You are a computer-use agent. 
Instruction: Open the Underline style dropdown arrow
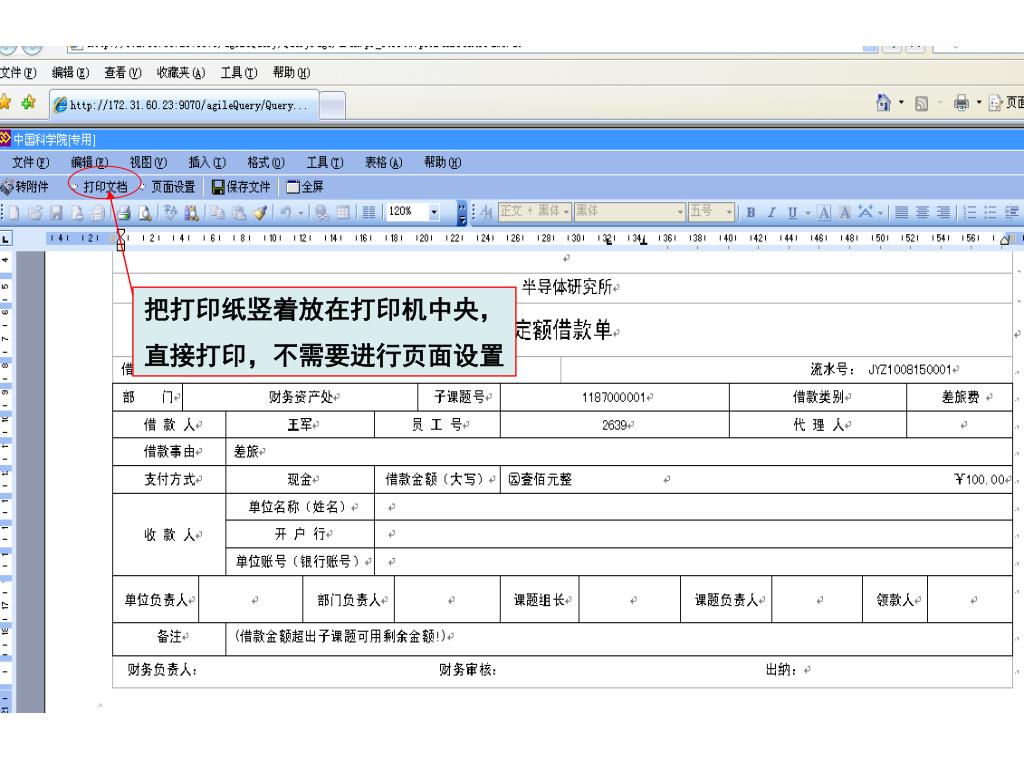[x=808, y=212]
